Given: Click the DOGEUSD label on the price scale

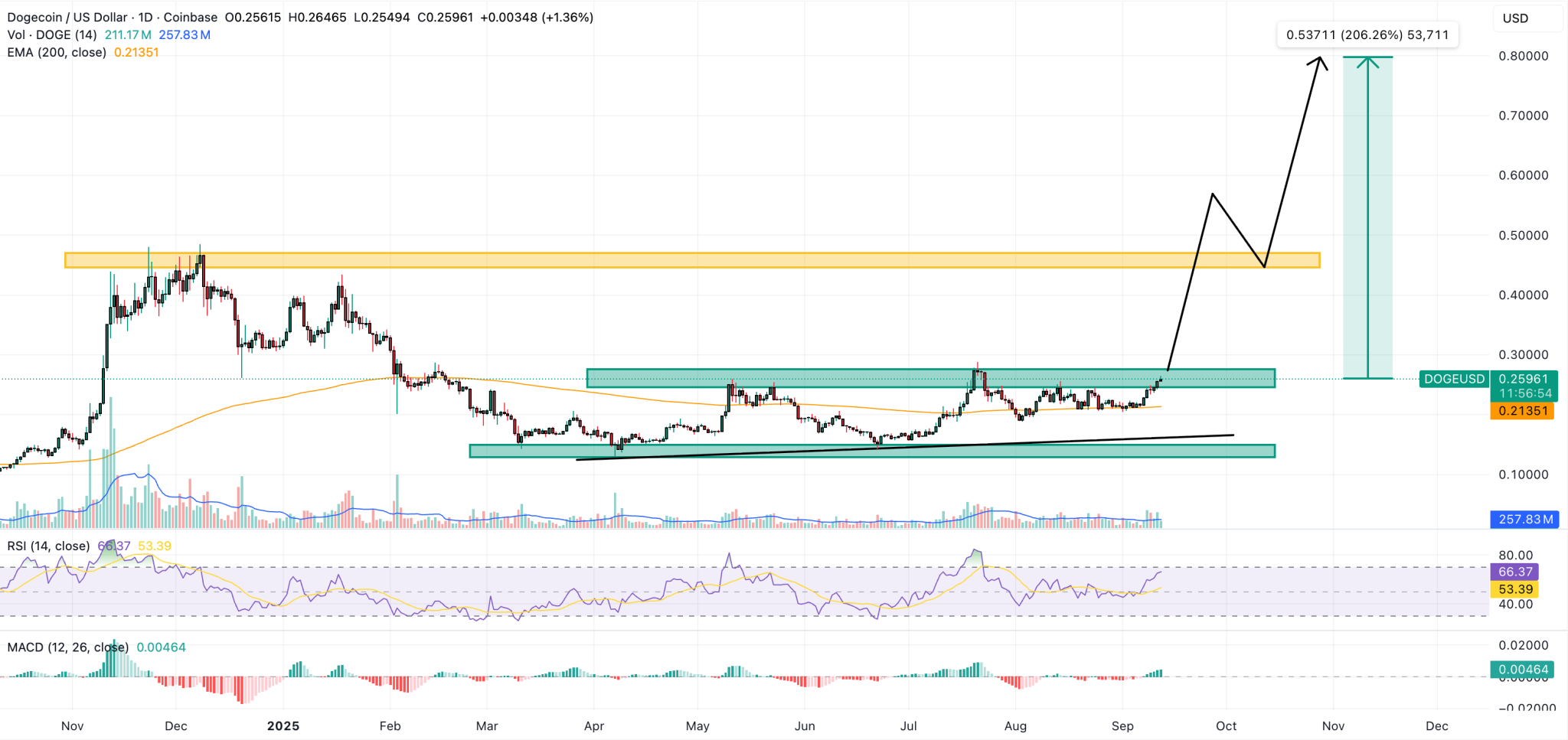Looking at the screenshot, I should coord(1453,378).
